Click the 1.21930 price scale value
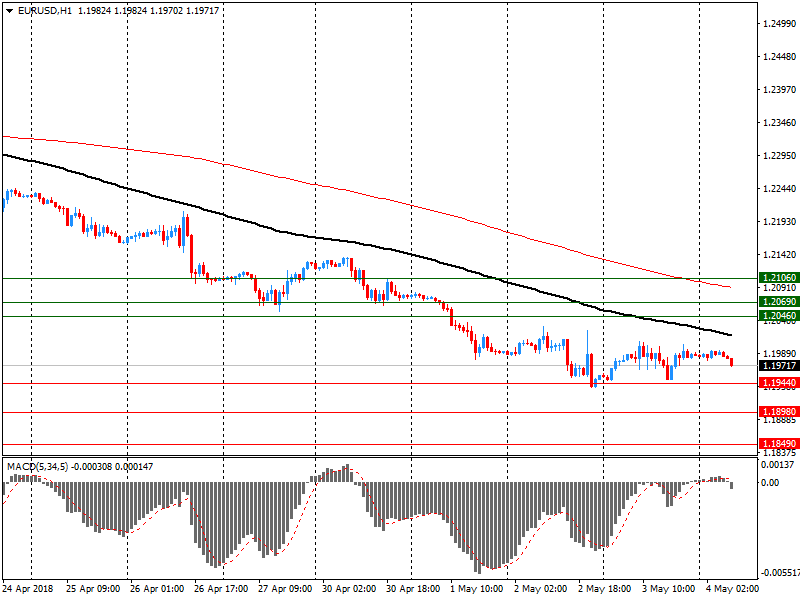 [780, 221]
